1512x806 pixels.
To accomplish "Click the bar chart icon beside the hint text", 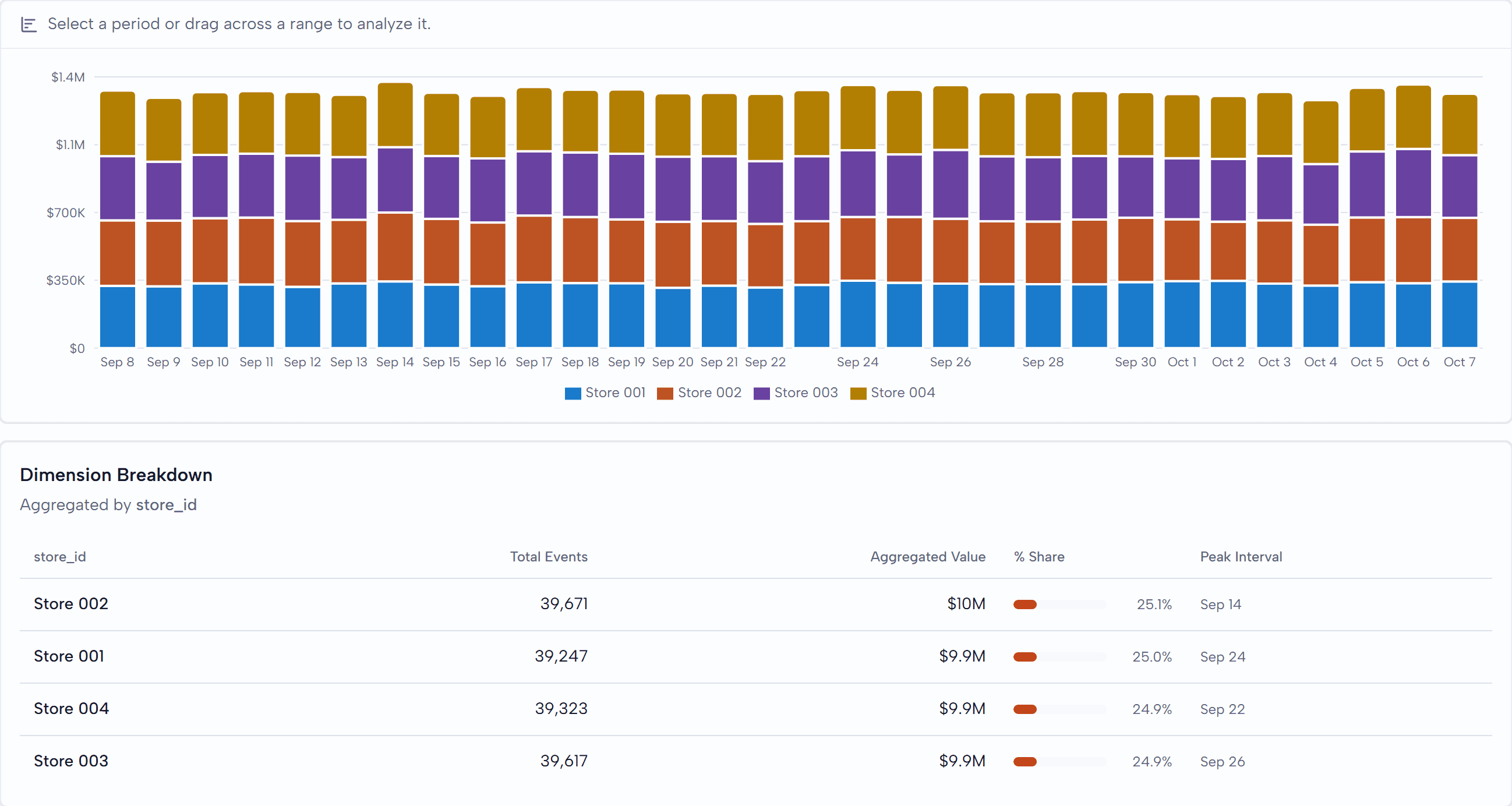I will (29, 24).
